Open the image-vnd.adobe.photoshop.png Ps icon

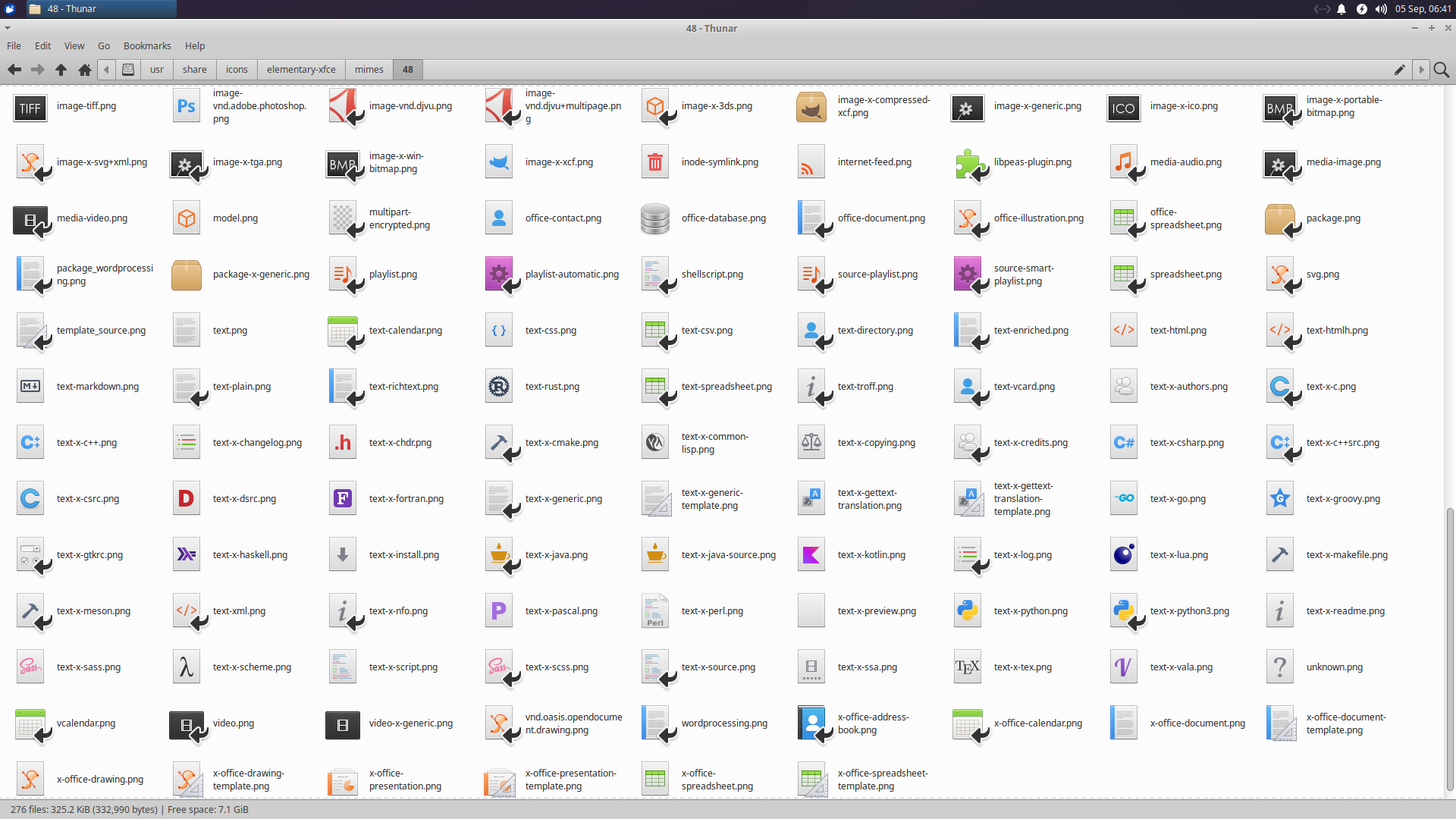[x=186, y=106]
